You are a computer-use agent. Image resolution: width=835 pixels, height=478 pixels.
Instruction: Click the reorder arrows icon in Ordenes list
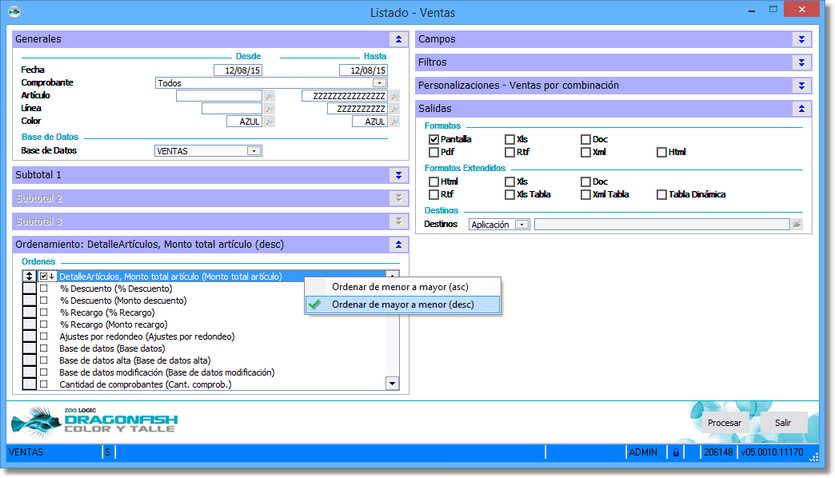[x=29, y=276]
